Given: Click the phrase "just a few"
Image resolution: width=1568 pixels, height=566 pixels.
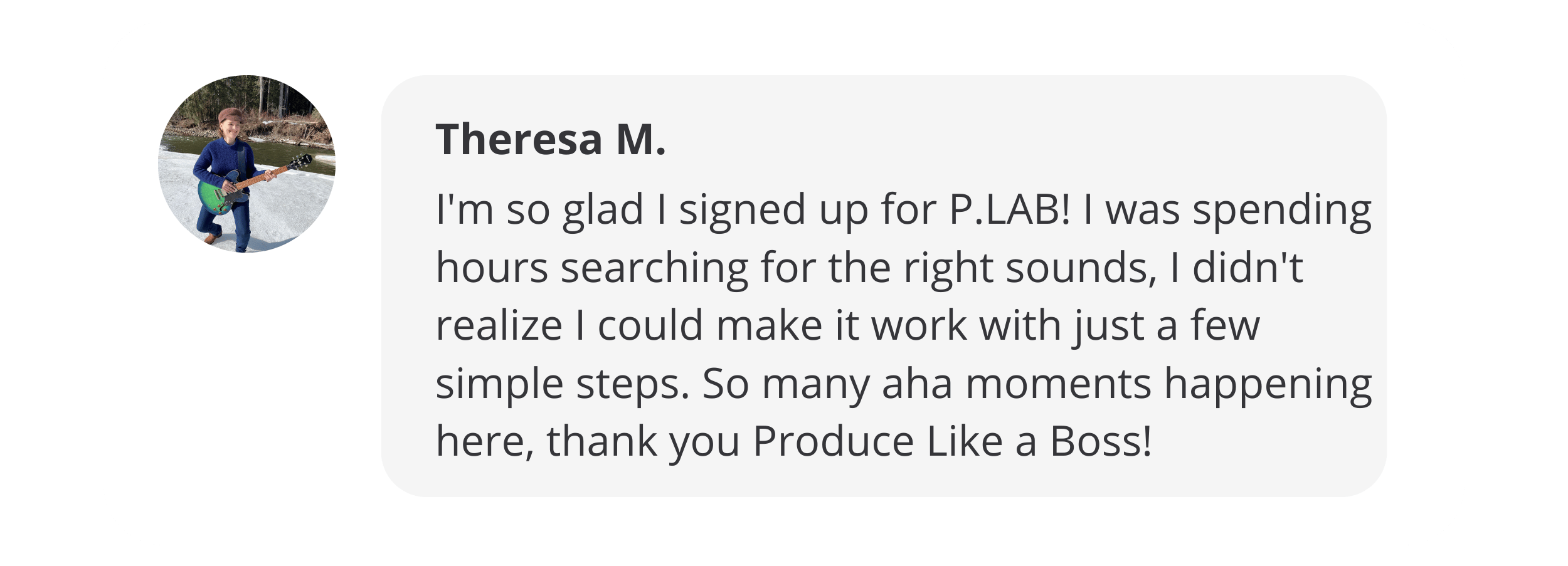Looking at the screenshot, I should (1167, 325).
